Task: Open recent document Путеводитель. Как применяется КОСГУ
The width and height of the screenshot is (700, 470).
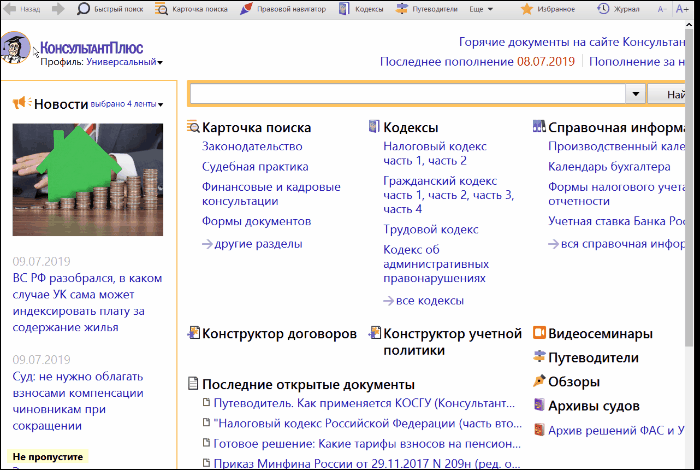Action: (364, 403)
